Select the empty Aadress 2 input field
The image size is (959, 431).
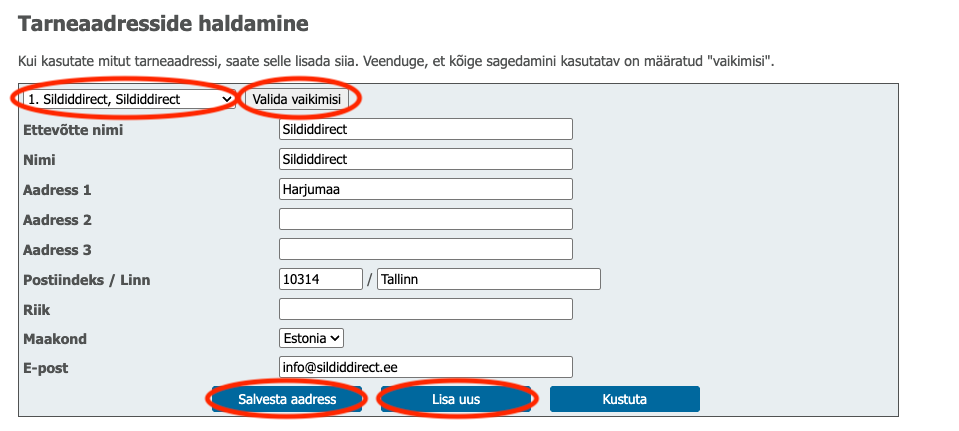425,219
